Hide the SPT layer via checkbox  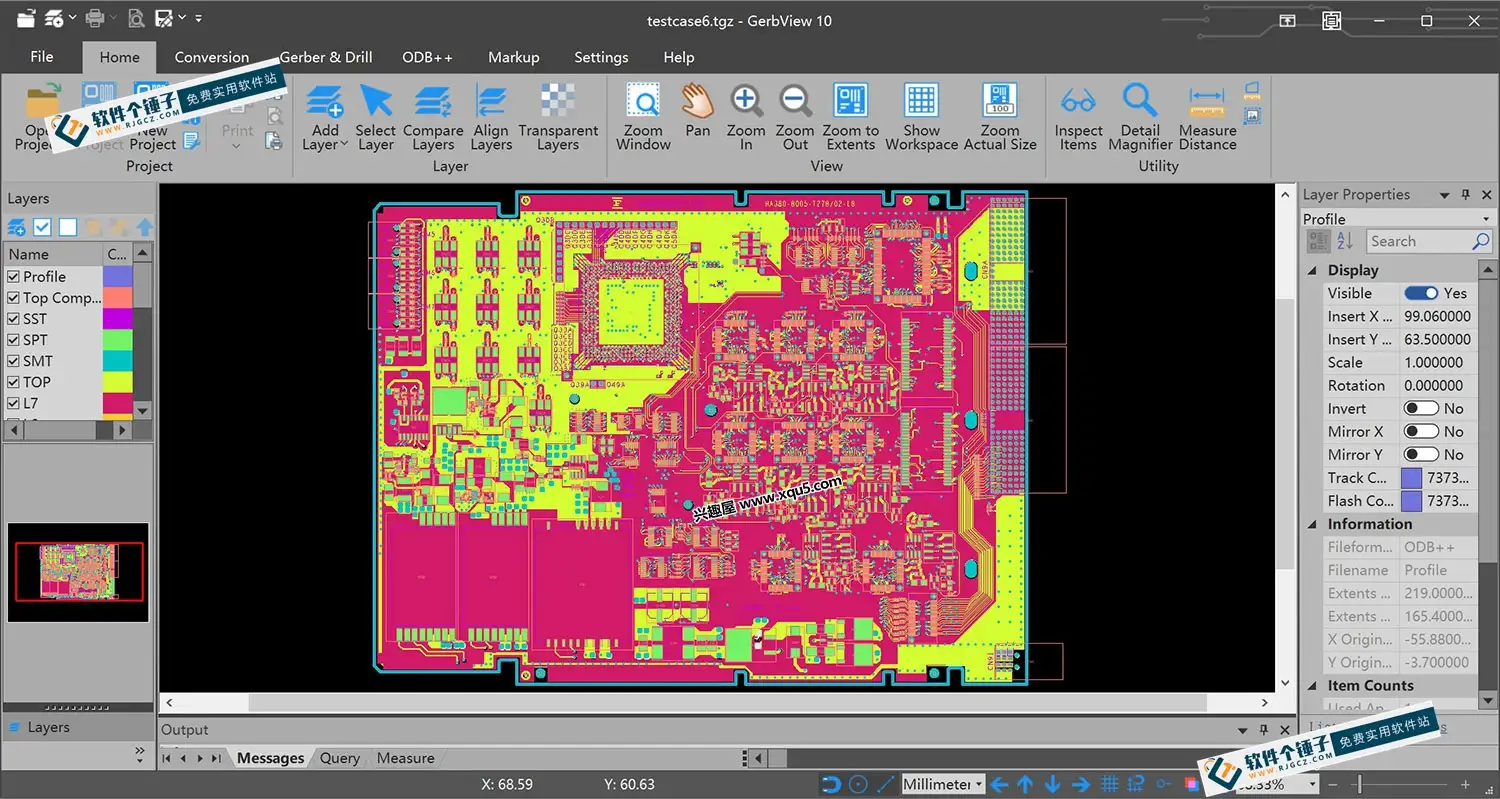(14, 340)
